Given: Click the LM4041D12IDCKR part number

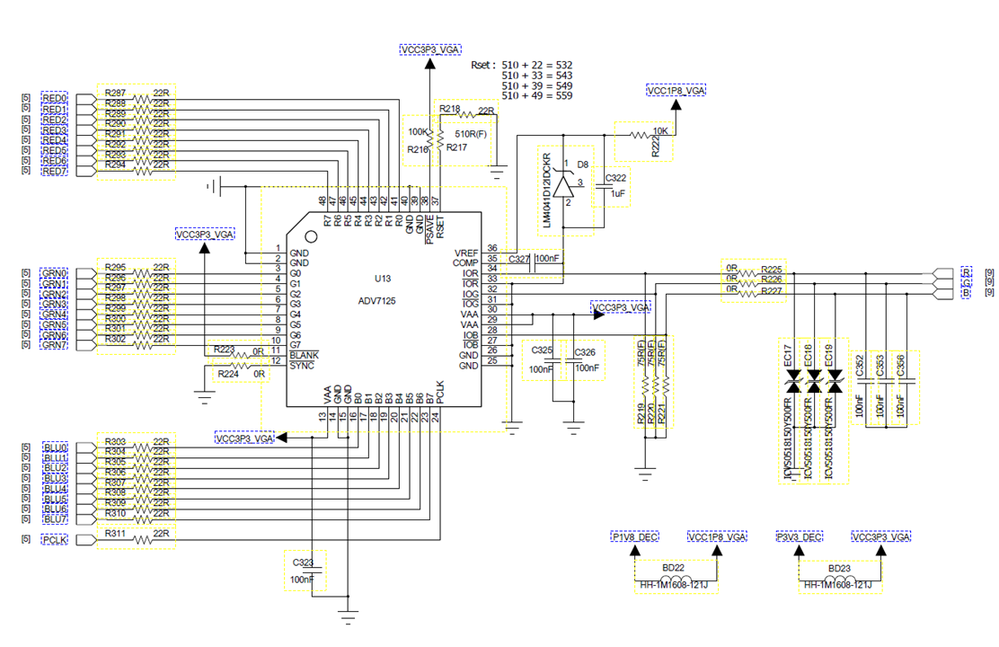Looking at the screenshot, I should (547, 190).
